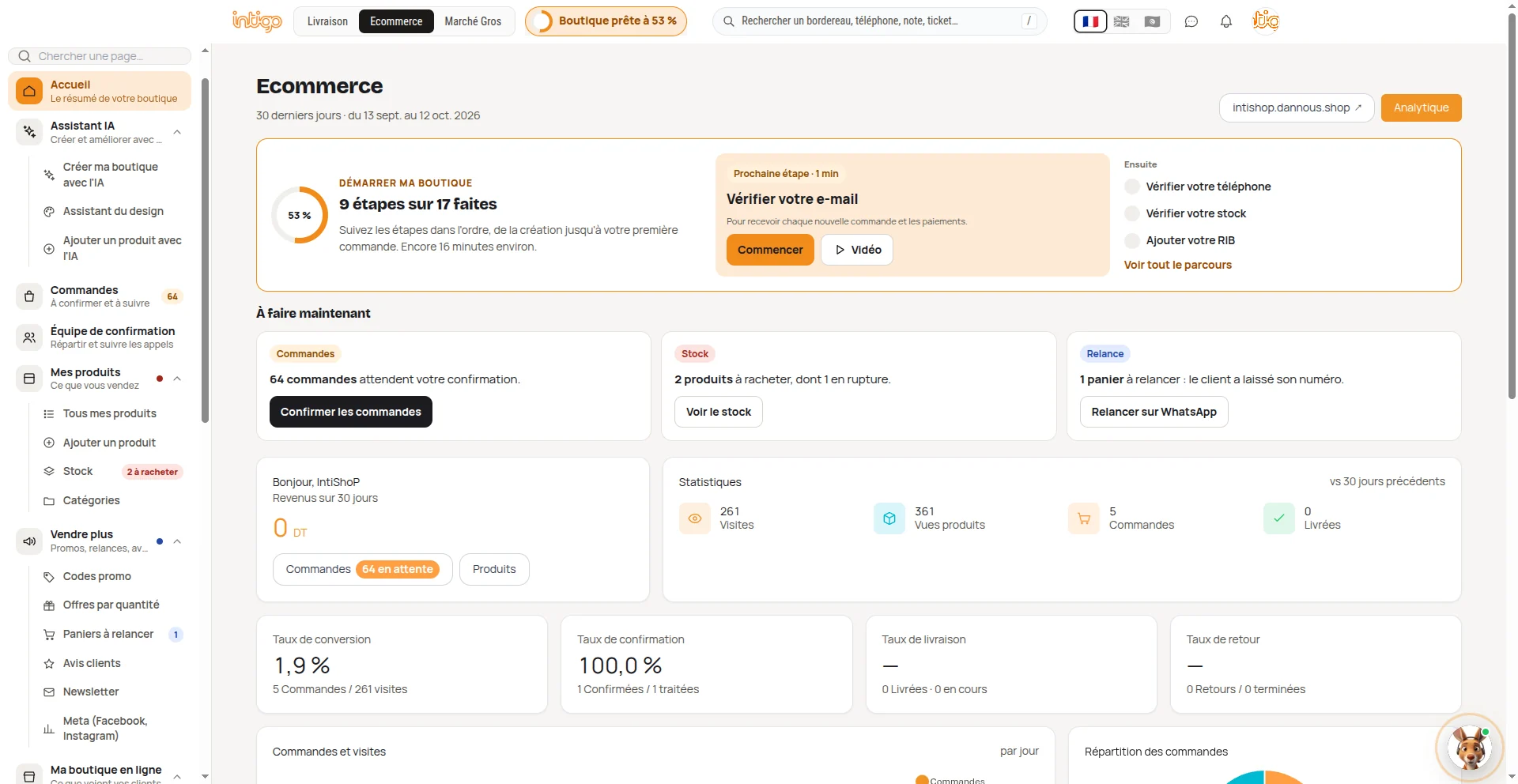
Task: Click the Visites eye icon
Action: 695,518
